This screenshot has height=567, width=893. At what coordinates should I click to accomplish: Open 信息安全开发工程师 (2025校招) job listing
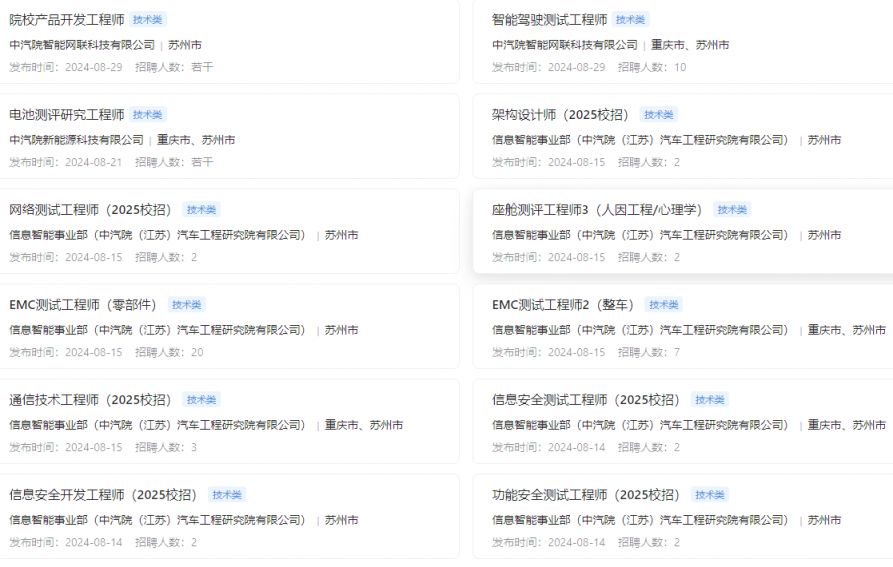pos(103,495)
